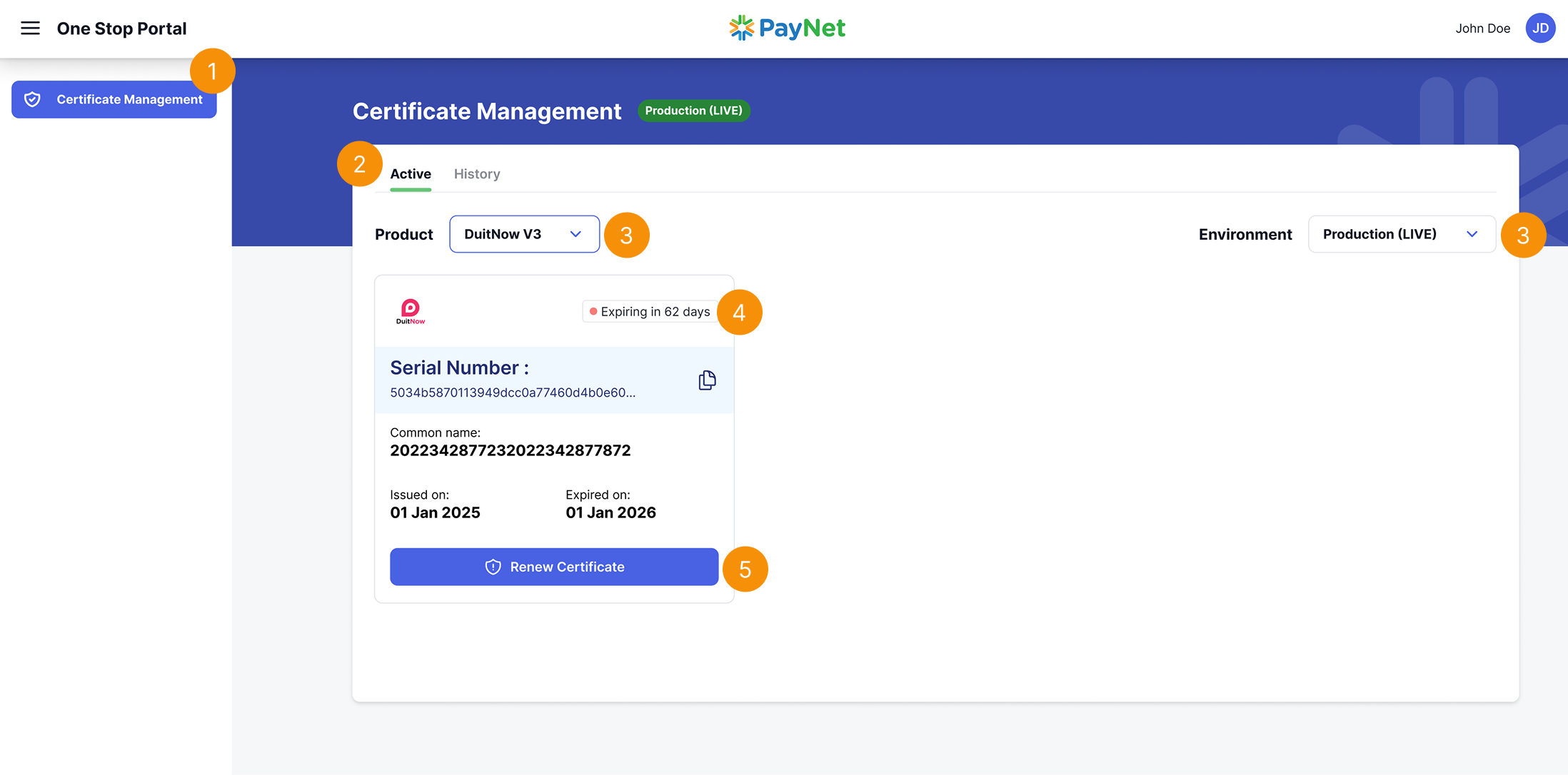1568x775 pixels.
Task: Open the hamburger navigation menu
Action: click(30, 28)
